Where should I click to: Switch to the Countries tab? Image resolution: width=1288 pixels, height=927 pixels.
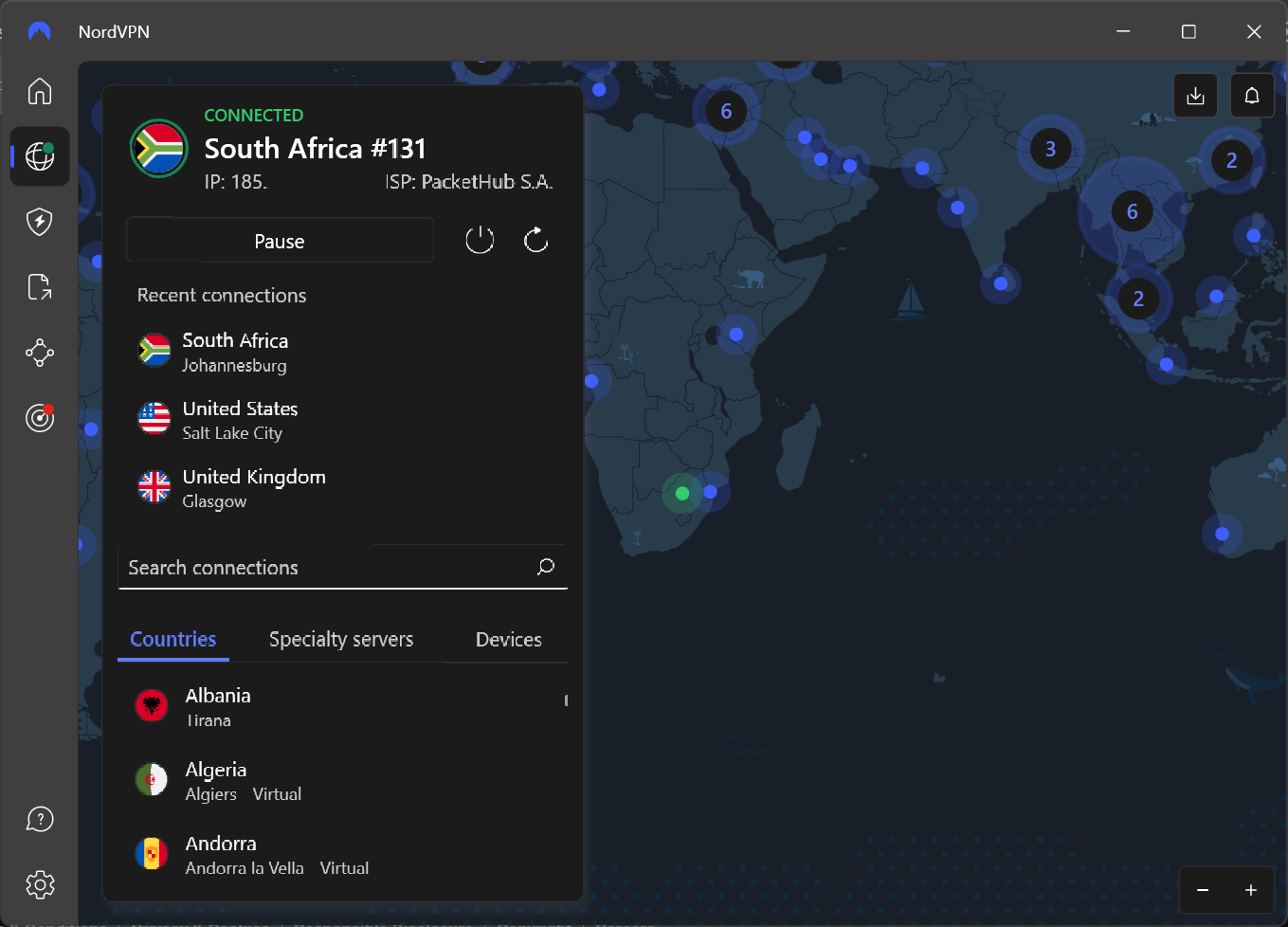click(173, 639)
